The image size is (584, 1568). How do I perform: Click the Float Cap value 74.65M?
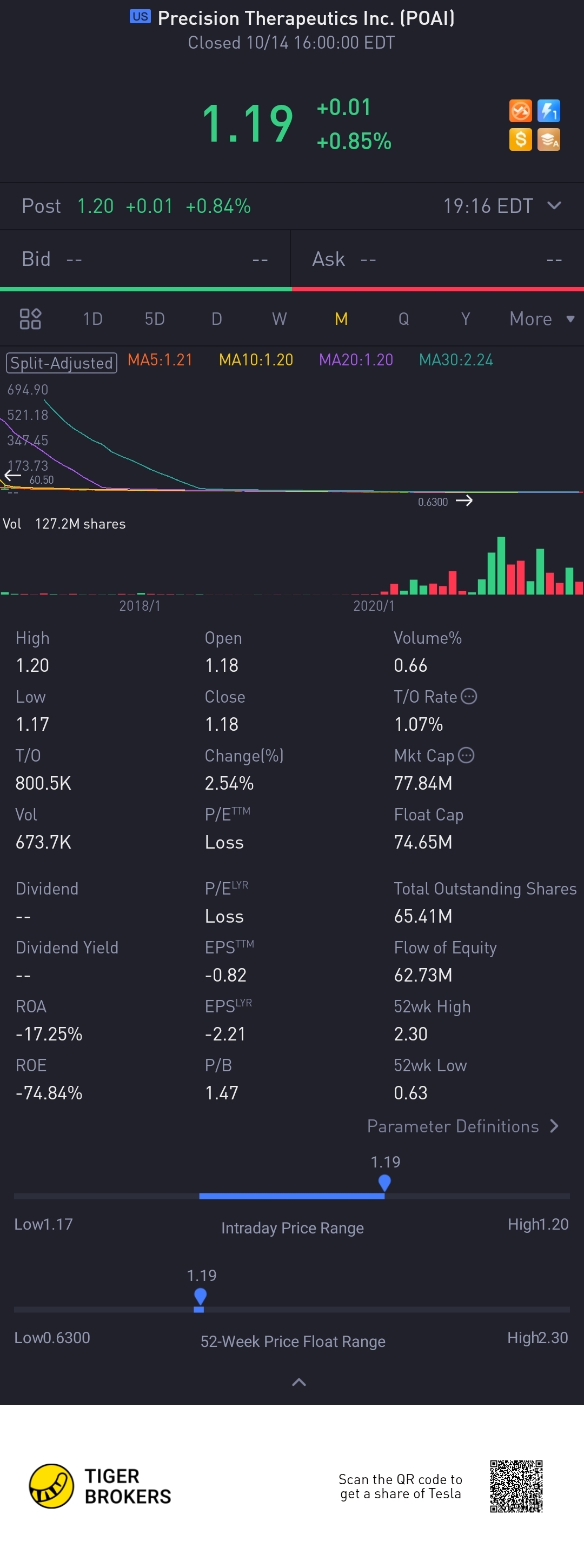tap(423, 842)
